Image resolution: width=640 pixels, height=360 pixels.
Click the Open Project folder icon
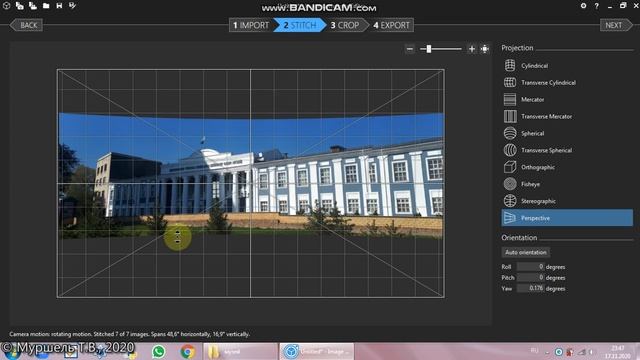click(46, 6)
